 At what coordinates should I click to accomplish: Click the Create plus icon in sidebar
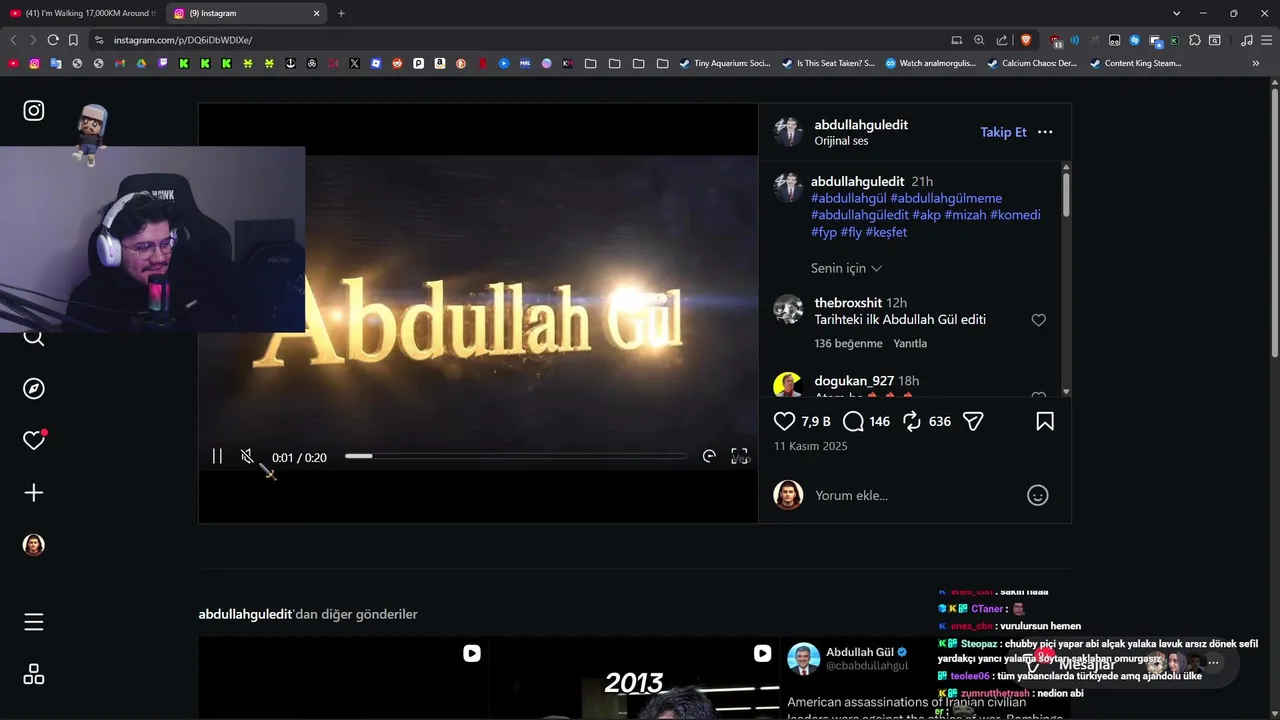pos(34,493)
